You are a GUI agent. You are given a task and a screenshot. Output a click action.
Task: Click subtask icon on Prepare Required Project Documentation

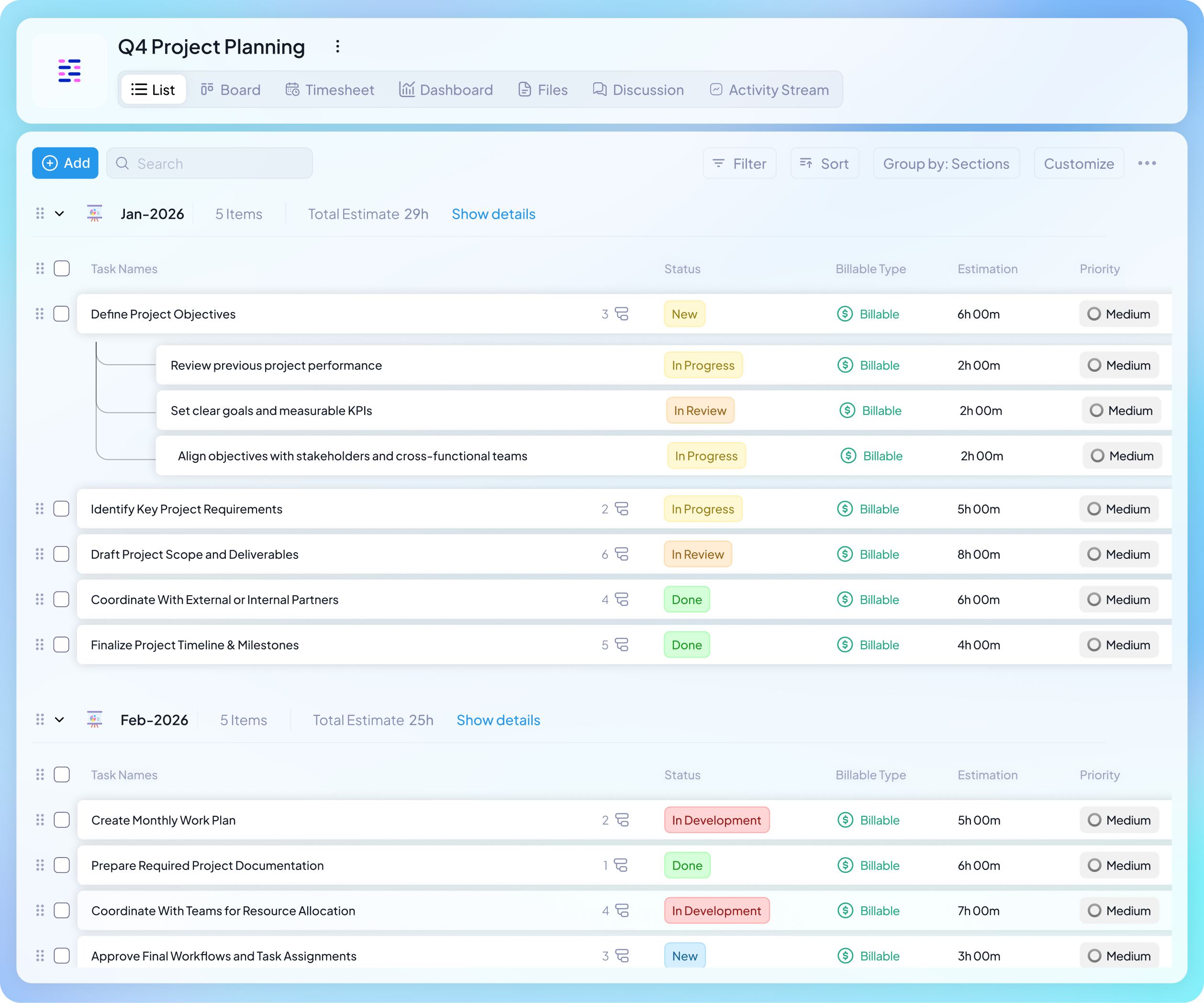[621, 865]
